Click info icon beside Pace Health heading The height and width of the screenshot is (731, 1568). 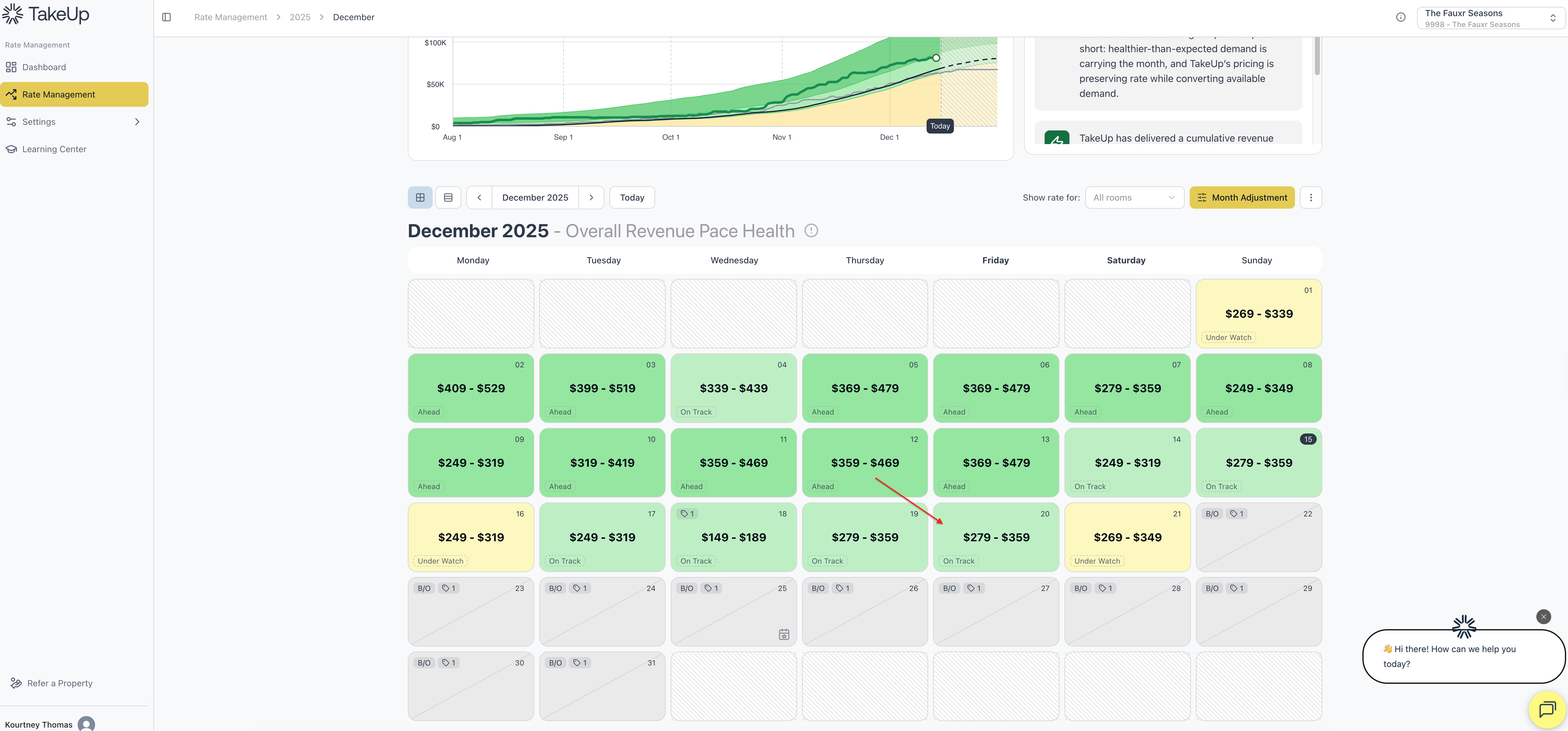pos(811,231)
